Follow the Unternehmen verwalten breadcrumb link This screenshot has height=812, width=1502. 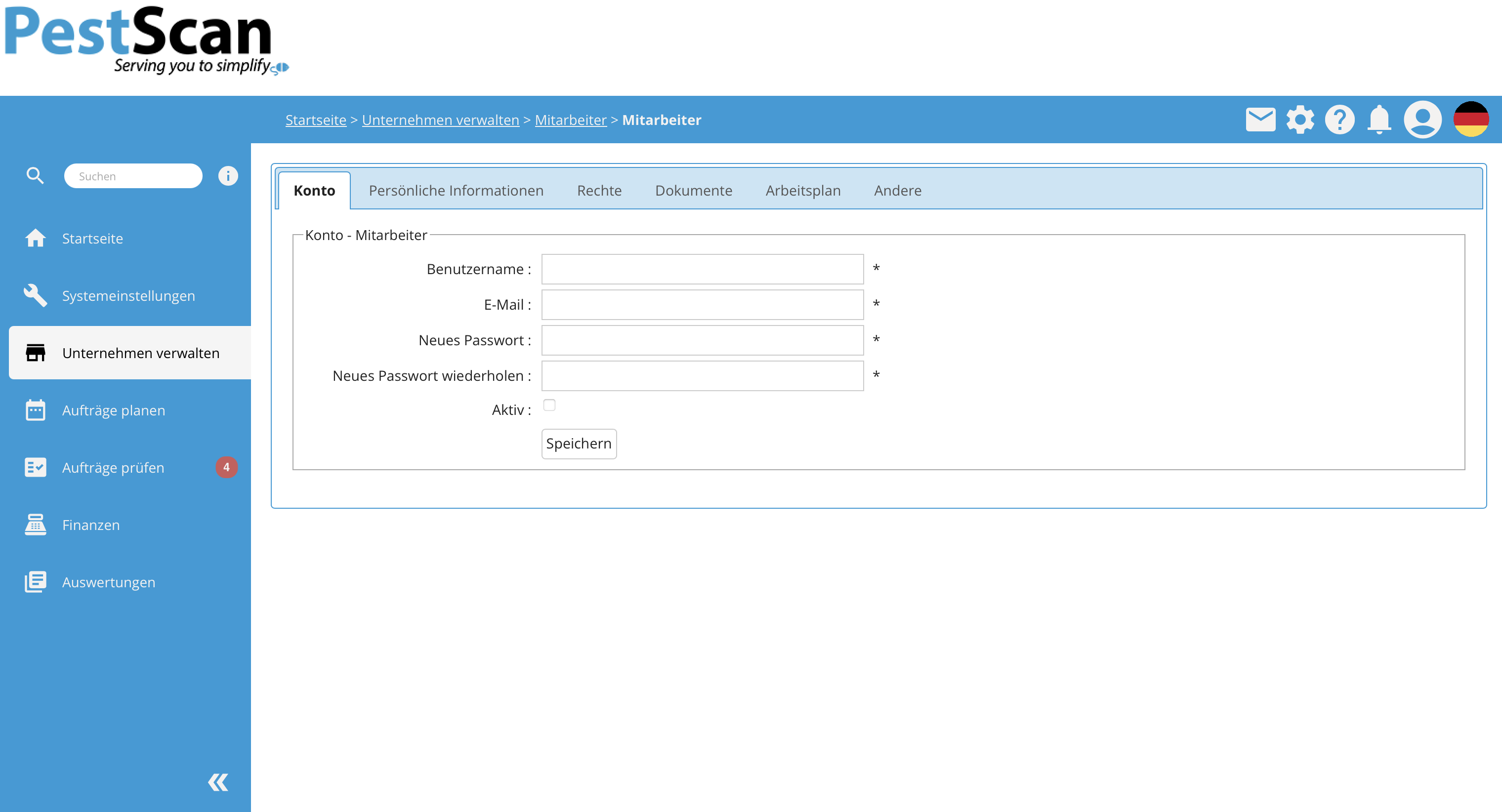pos(440,120)
